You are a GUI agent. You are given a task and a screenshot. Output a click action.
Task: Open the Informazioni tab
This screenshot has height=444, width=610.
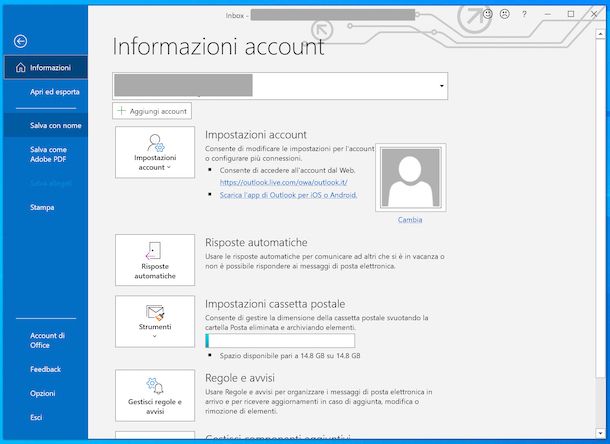click(46, 68)
